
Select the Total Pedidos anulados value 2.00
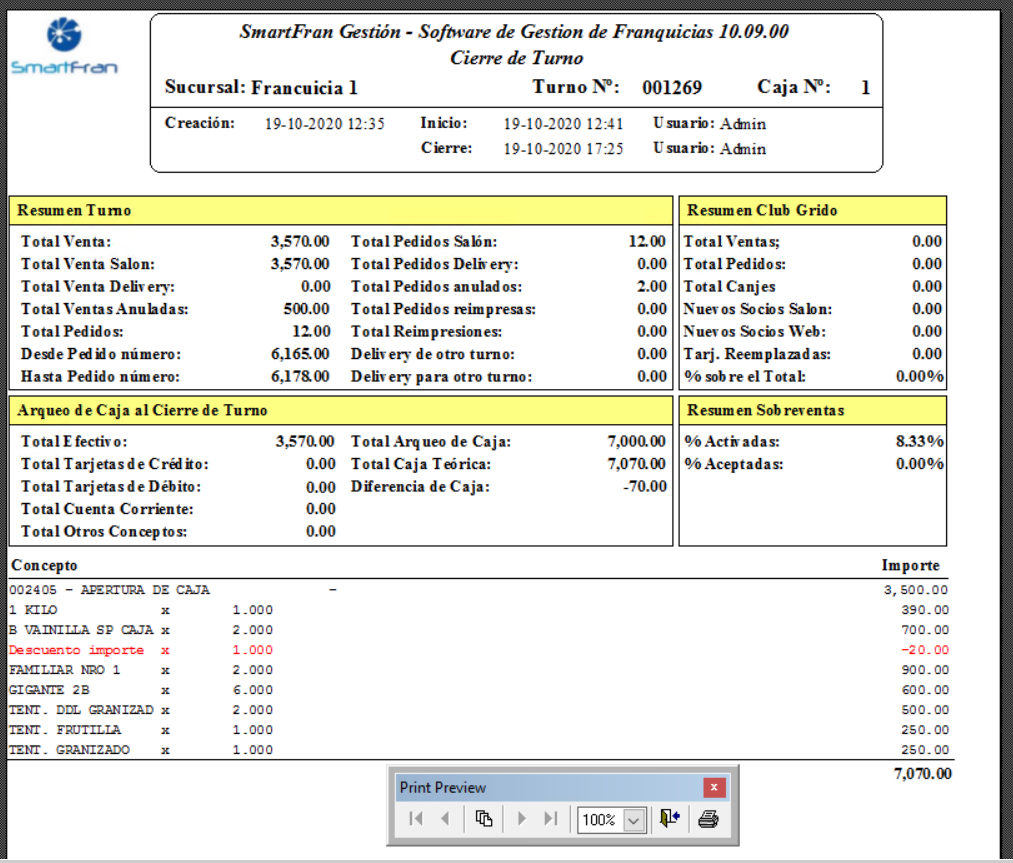point(652,286)
